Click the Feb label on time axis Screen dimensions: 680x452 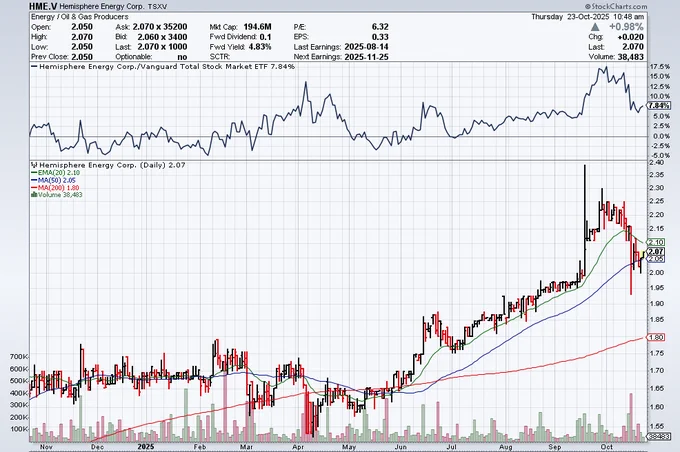coord(199,447)
